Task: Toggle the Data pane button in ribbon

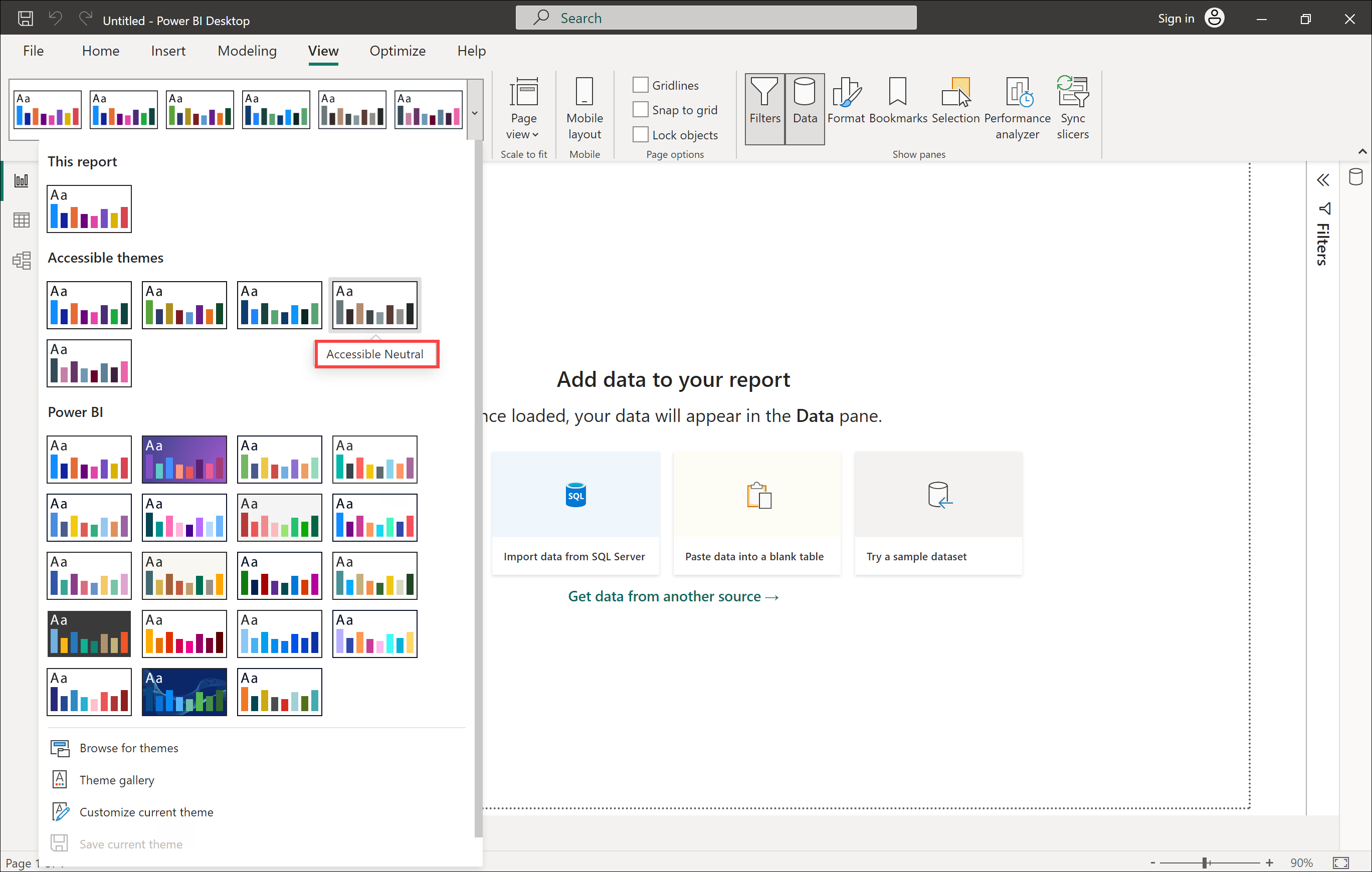Action: coord(805,108)
